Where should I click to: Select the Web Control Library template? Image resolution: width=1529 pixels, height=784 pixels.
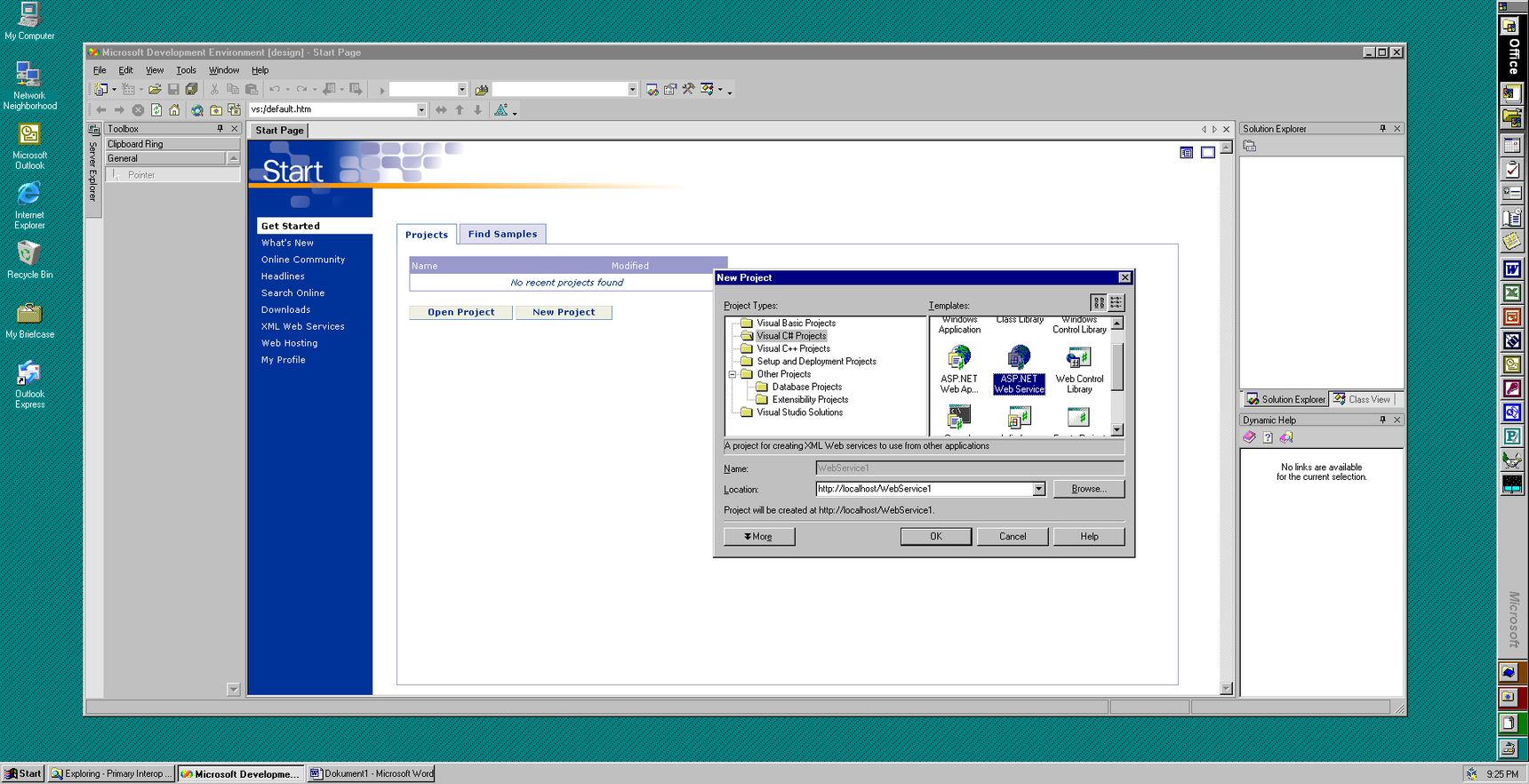(x=1079, y=371)
